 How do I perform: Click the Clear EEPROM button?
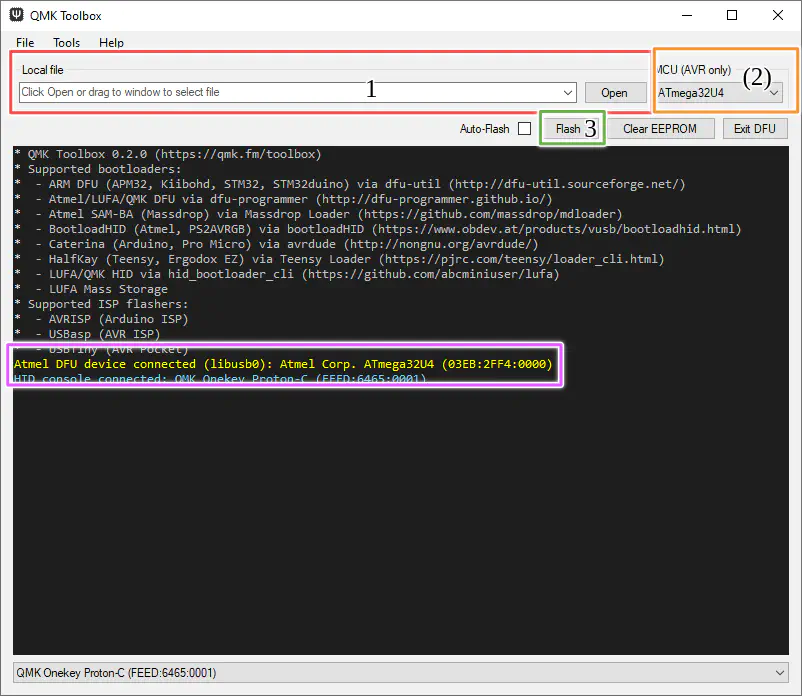660,129
